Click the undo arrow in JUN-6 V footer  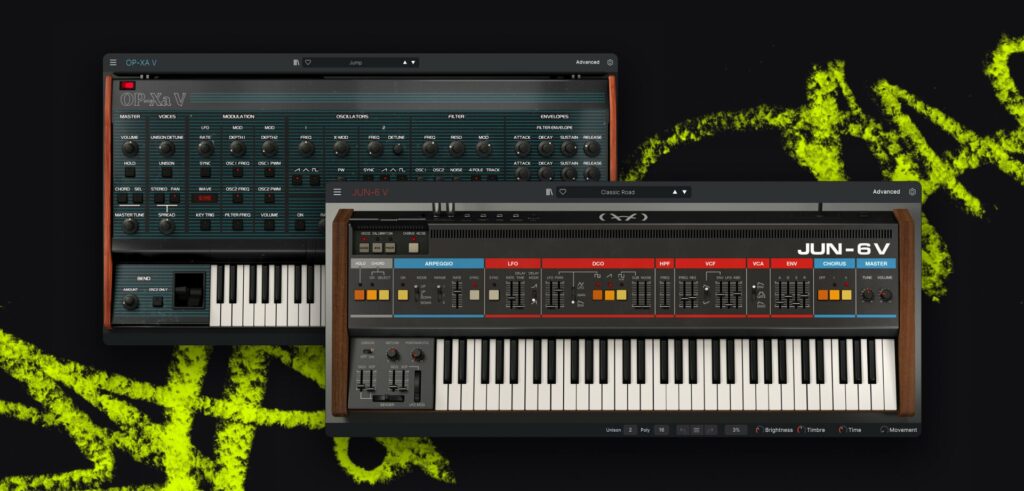coord(682,430)
